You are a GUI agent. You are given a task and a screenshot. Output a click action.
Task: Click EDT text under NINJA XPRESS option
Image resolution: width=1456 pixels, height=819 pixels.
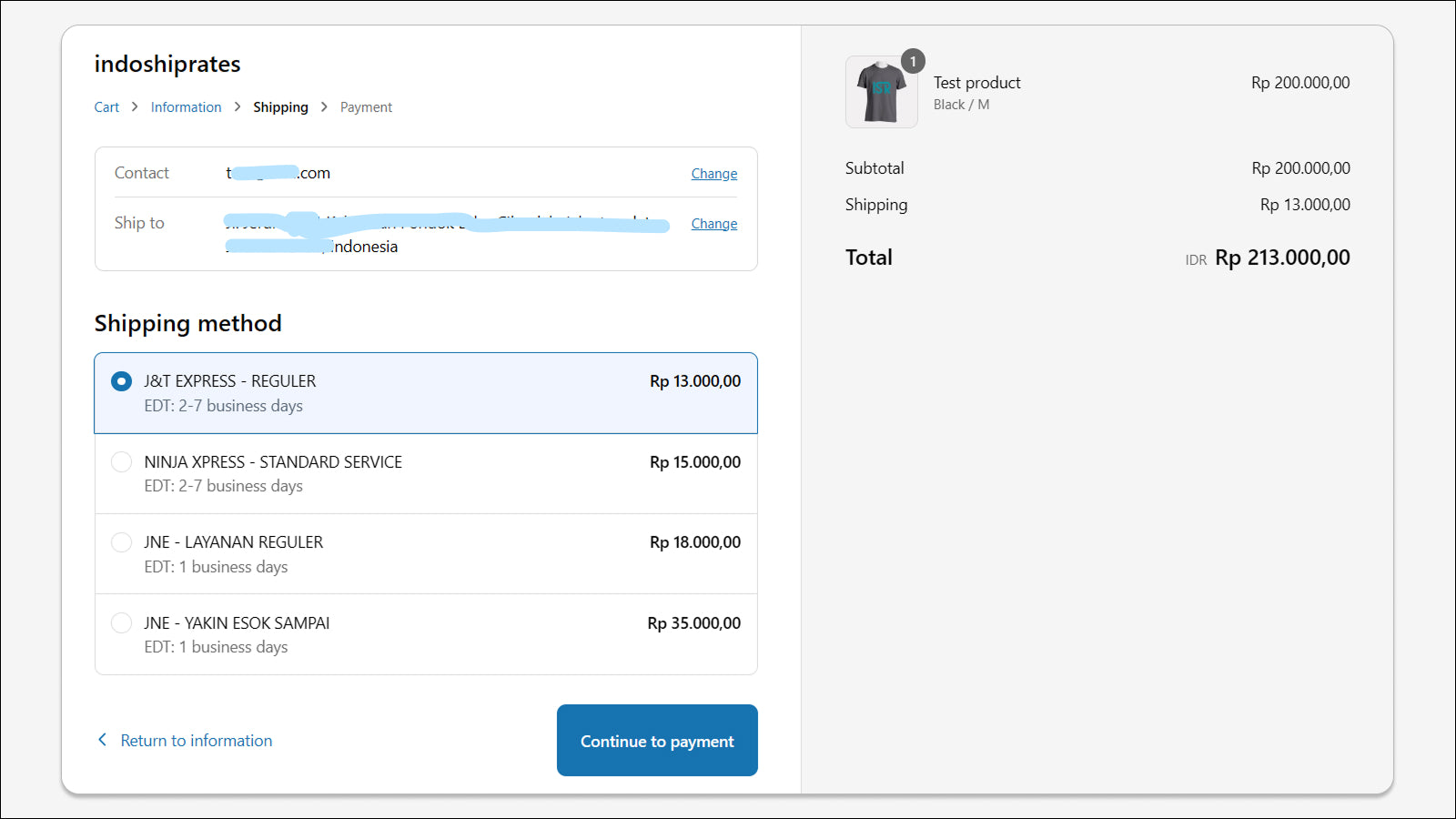tap(224, 486)
